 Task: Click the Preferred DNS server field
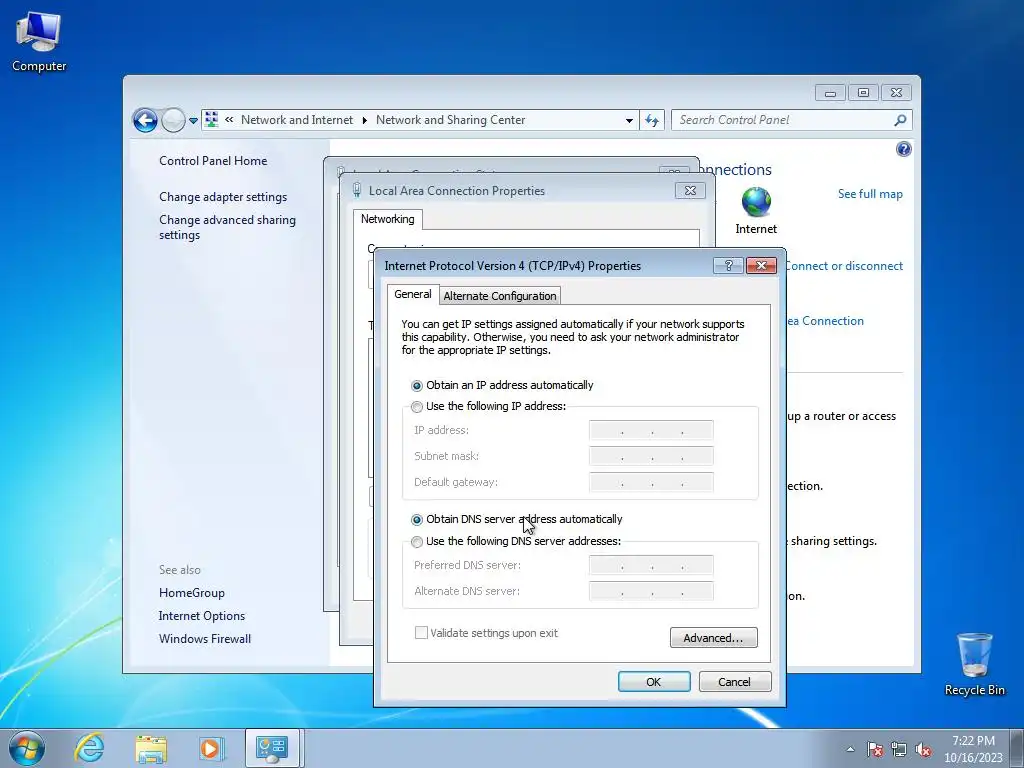coord(651,565)
